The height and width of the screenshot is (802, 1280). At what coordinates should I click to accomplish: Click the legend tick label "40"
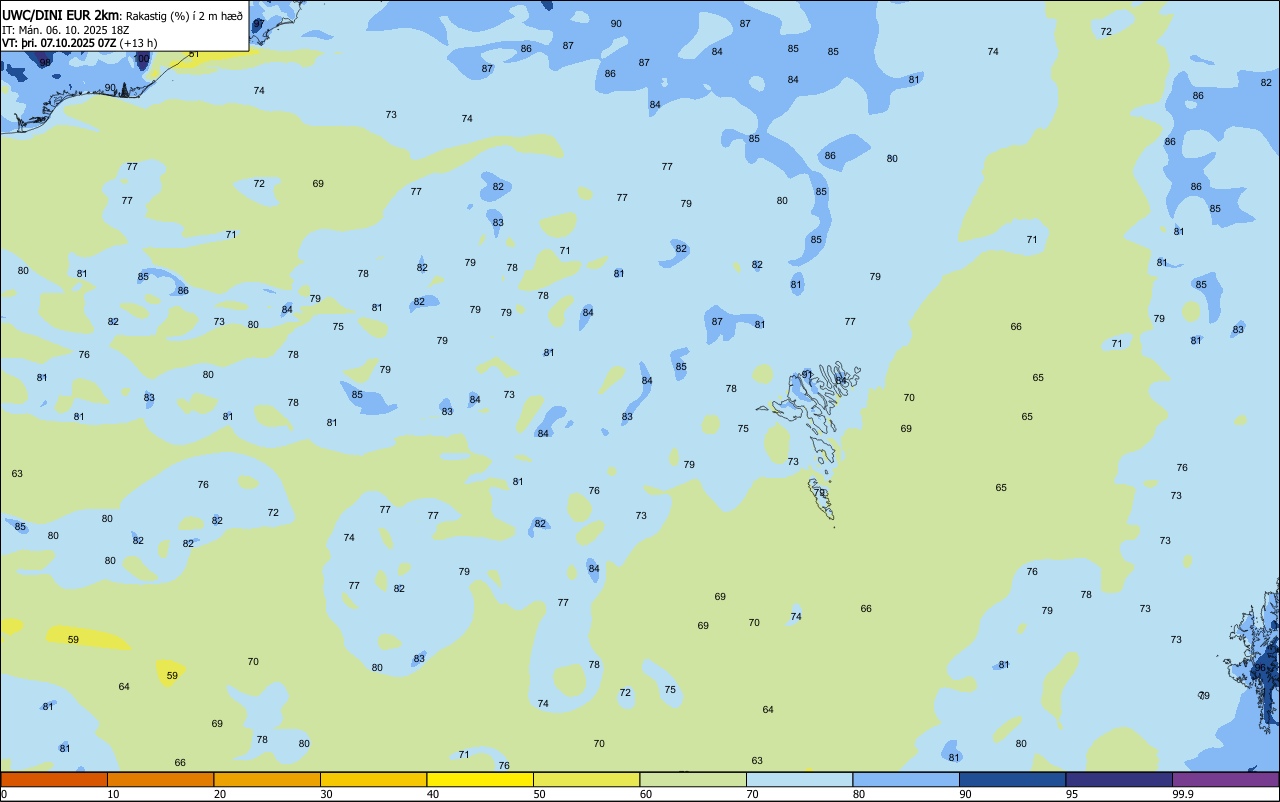[433, 794]
